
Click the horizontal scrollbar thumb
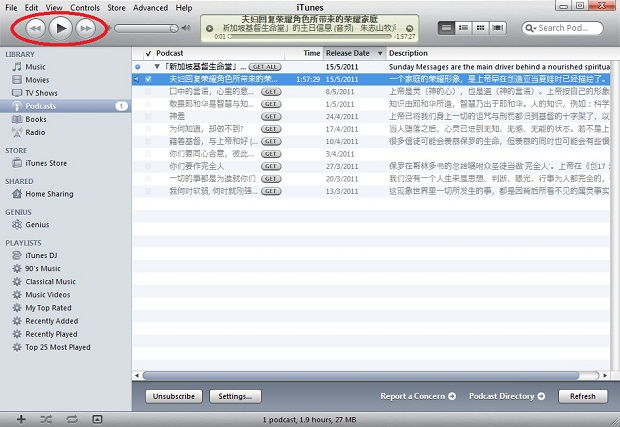(361, 375)
